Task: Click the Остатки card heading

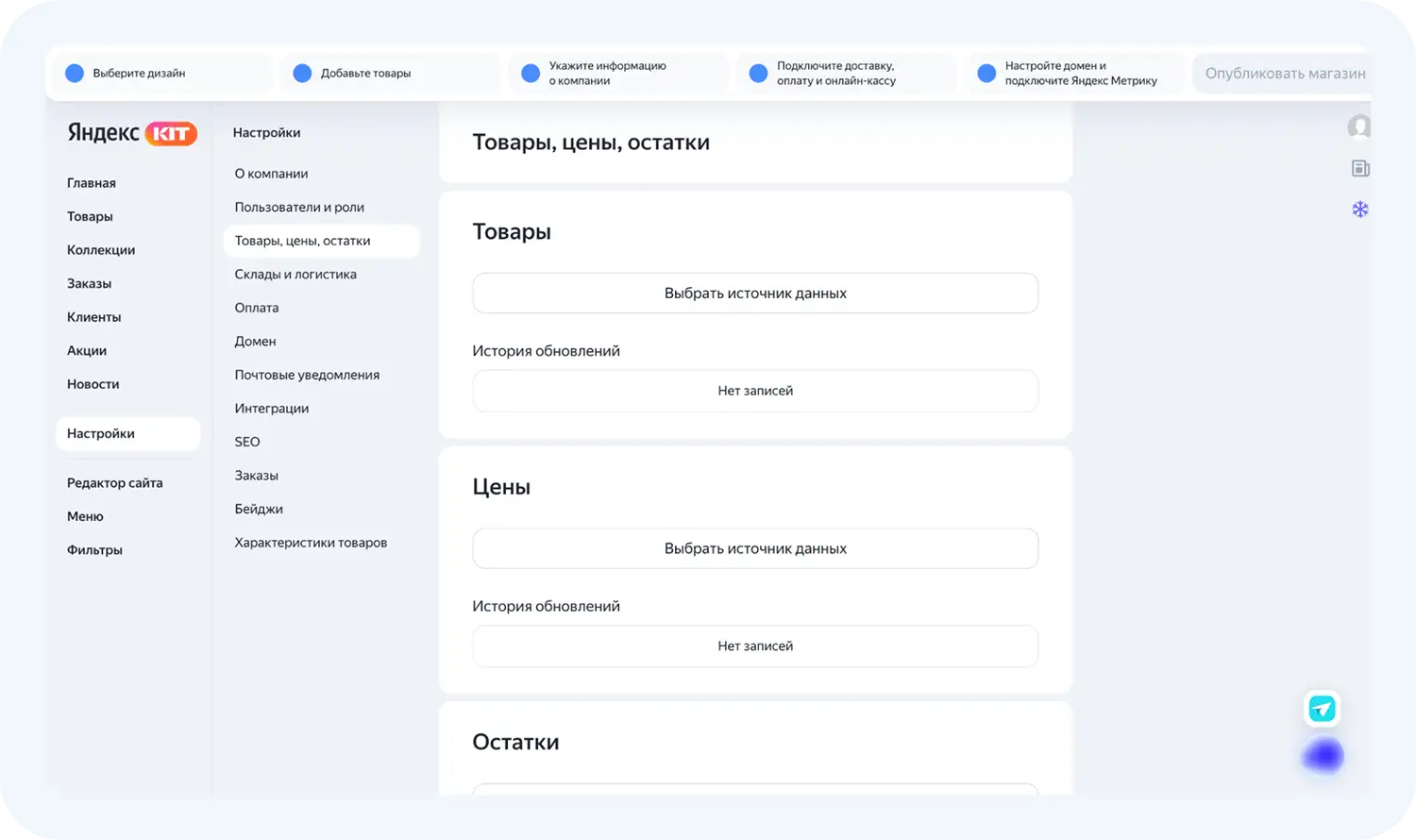Action: point(515,742)
